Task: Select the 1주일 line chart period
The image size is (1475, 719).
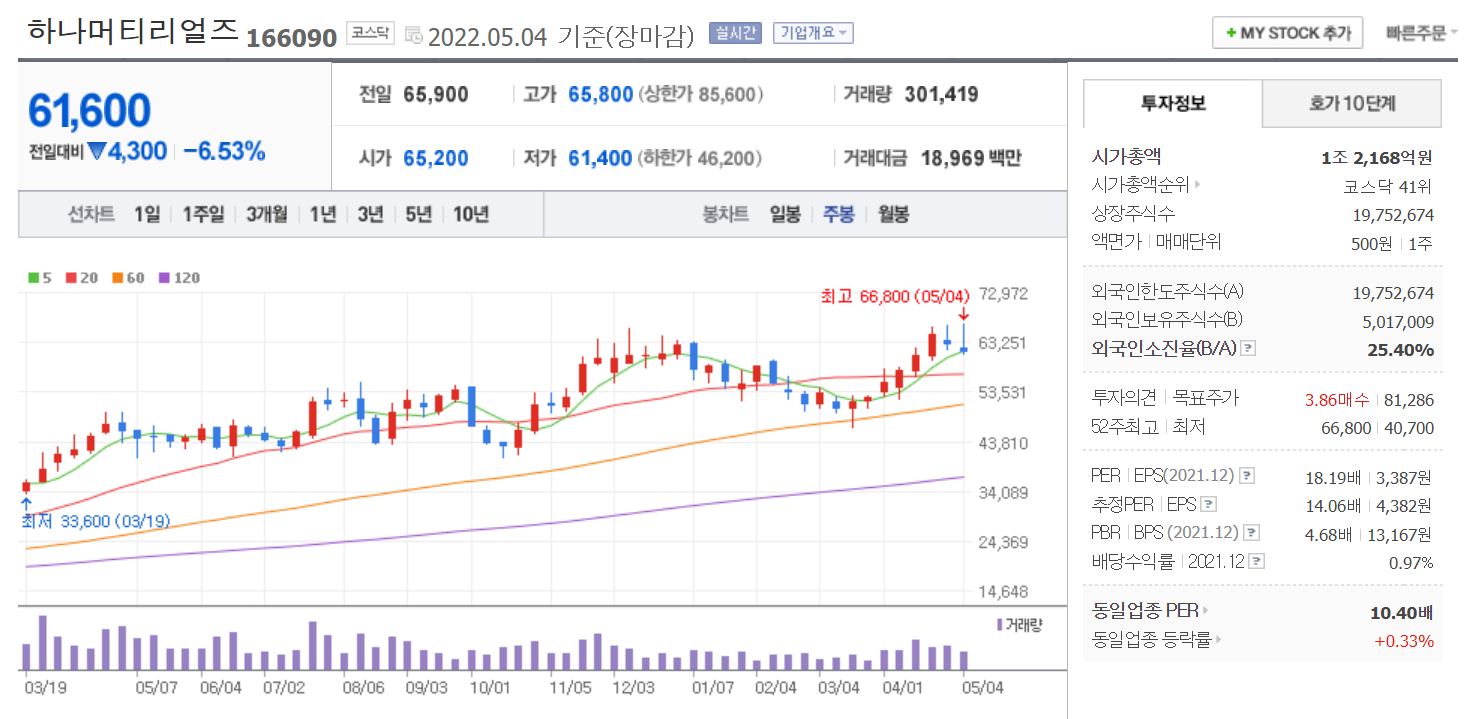Action: [204, 214]
